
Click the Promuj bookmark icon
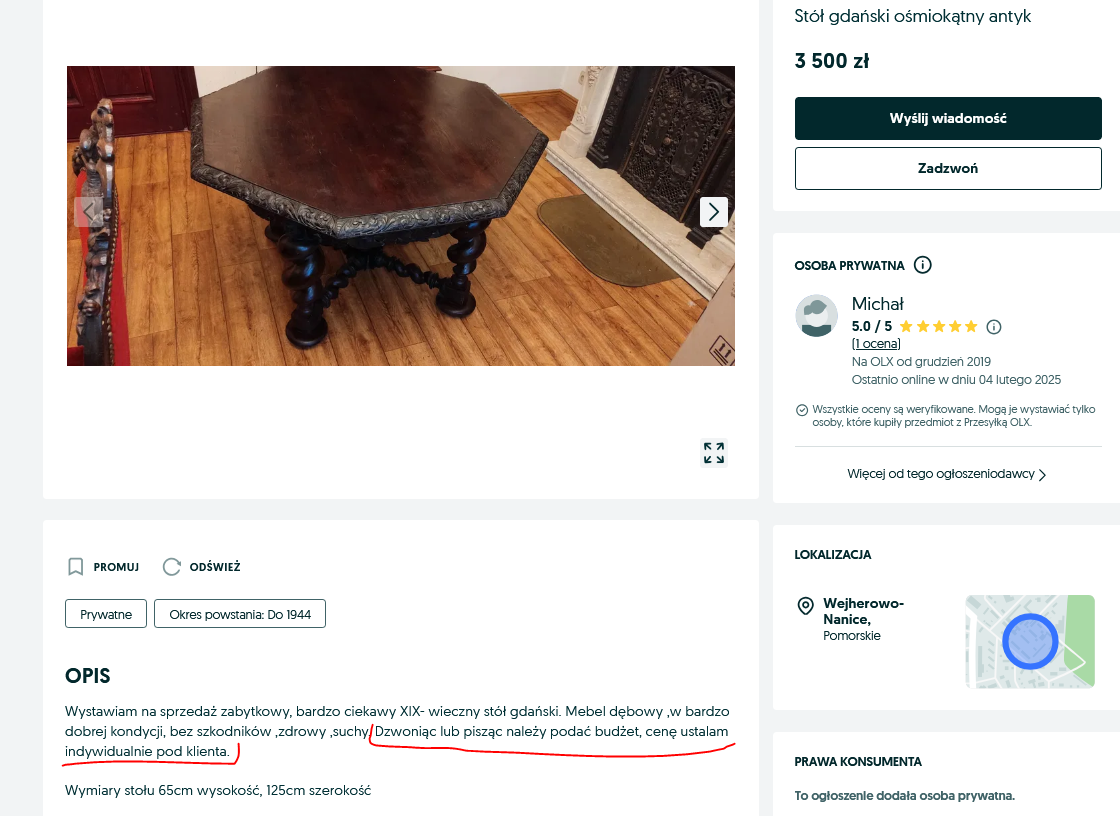click(75, 567)
